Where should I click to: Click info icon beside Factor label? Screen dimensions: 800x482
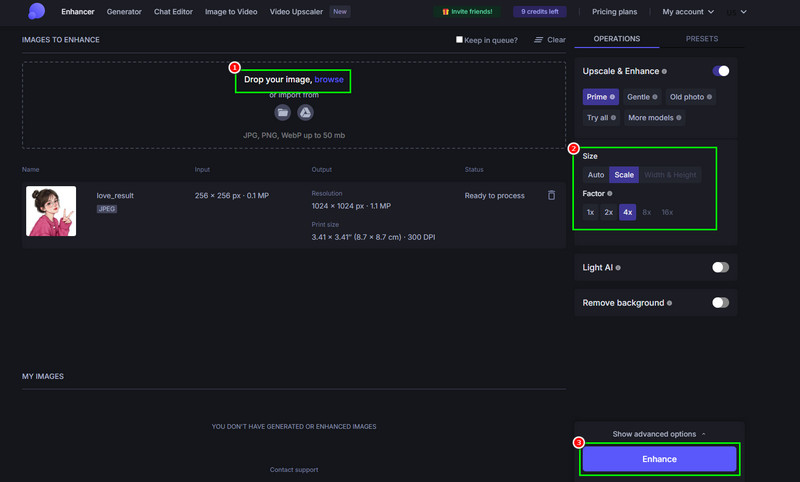tap(610, 193)
